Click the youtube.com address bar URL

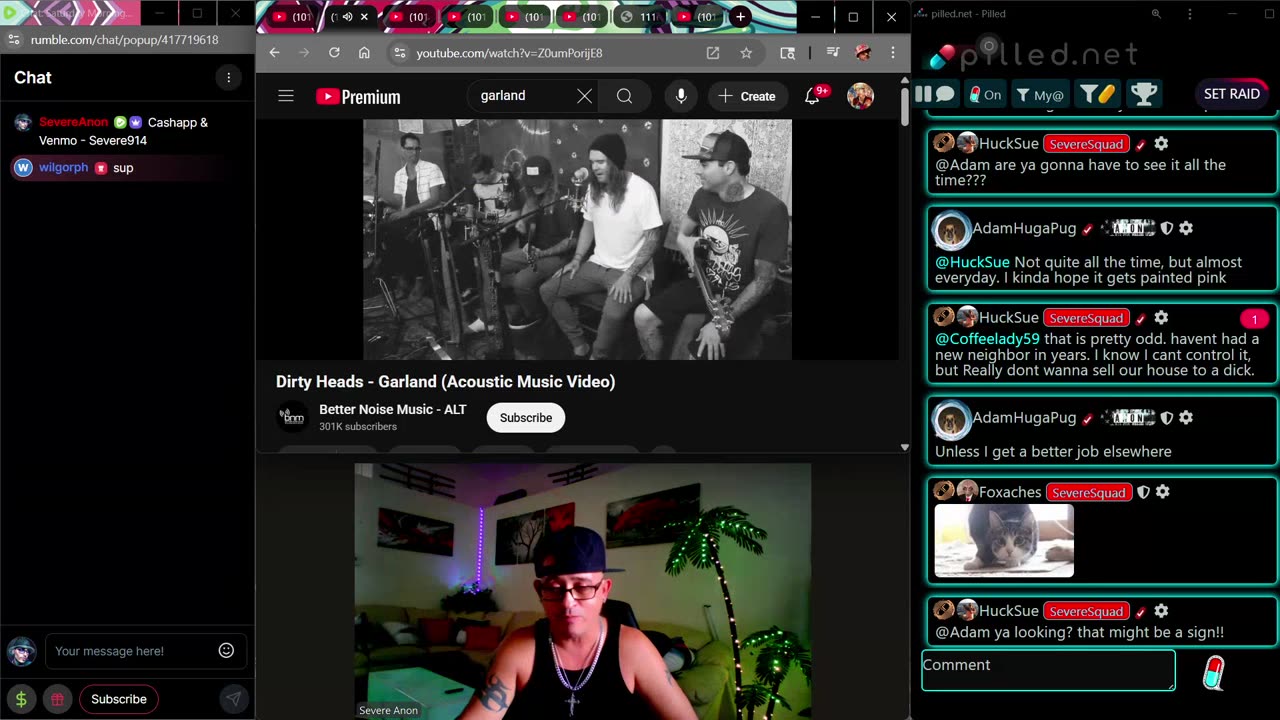(509, 53)
